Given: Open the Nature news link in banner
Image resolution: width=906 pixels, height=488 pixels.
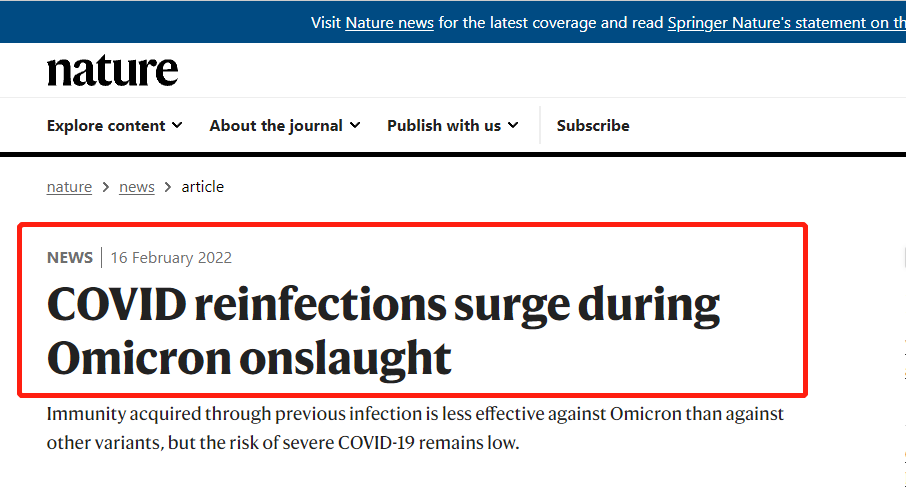Looking at the screenshot, I should [x=389, y=23].
